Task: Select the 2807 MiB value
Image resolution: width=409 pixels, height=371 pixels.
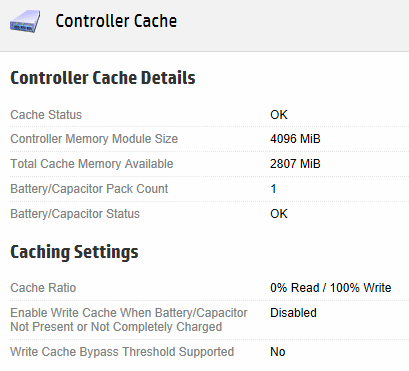Action: [295, 164]
